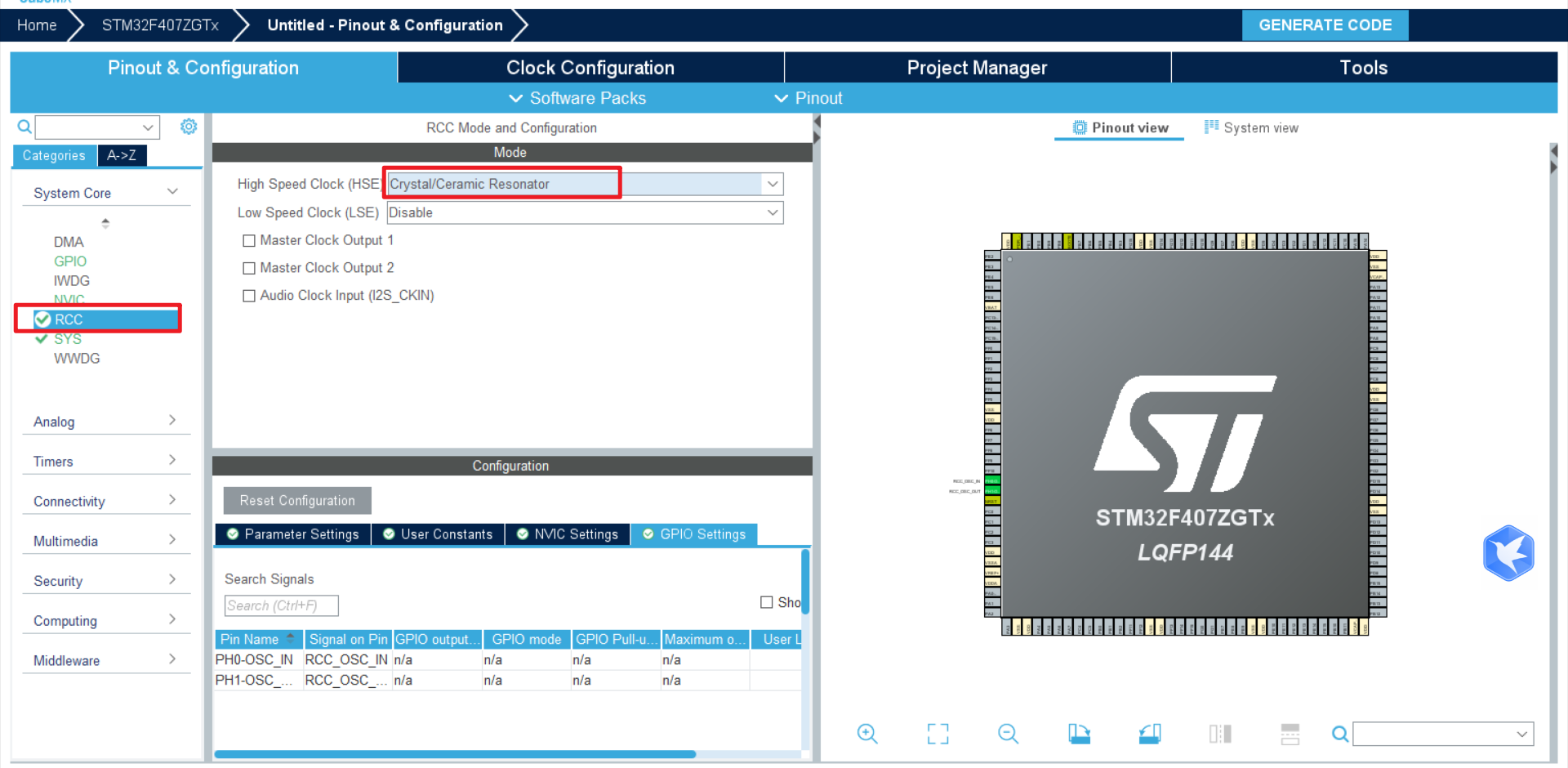Click the horizontal scrollbar under the GPIO table

coord(455,754)
